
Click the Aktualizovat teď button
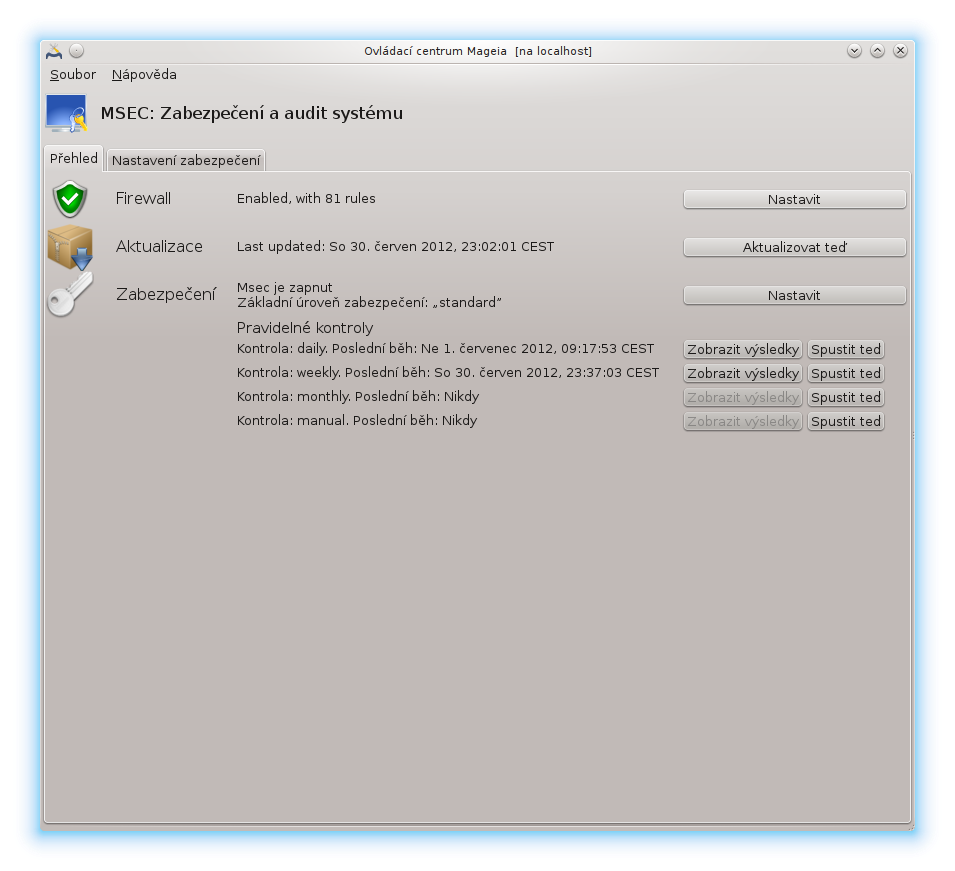794,247
